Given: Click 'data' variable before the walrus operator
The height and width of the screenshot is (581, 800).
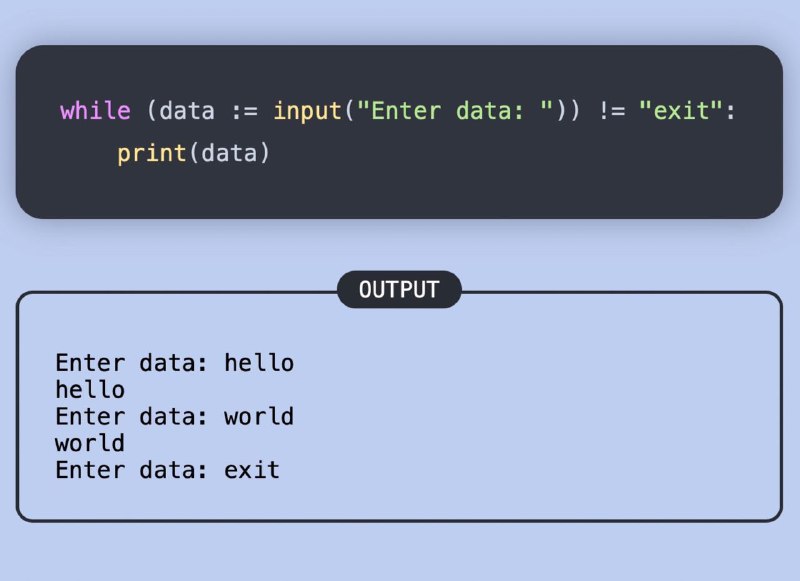Looking at the screenshot, I should 187,111.
